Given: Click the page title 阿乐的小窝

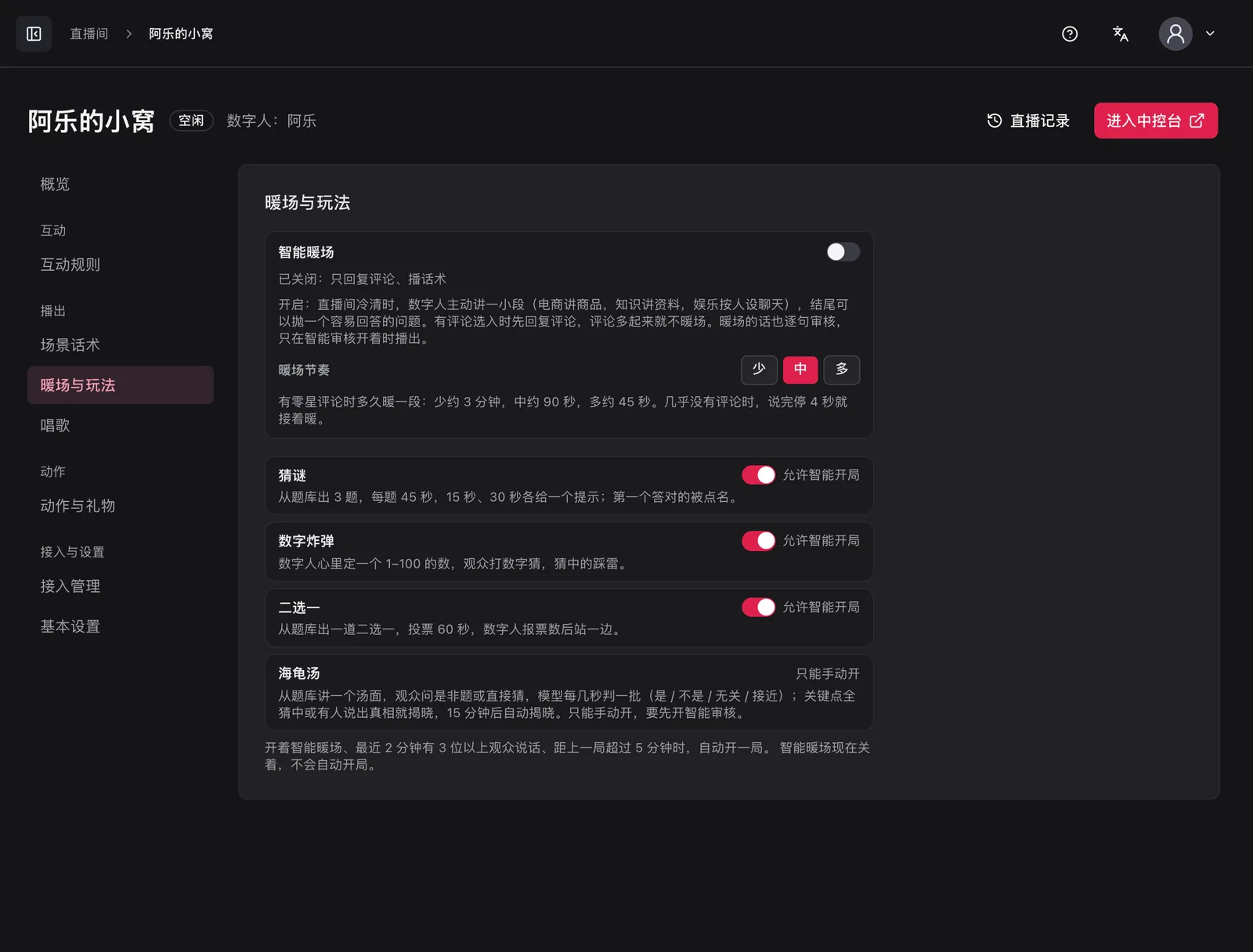Looking at the screenshot, I should pyautogui.click(x=91, y=121).
